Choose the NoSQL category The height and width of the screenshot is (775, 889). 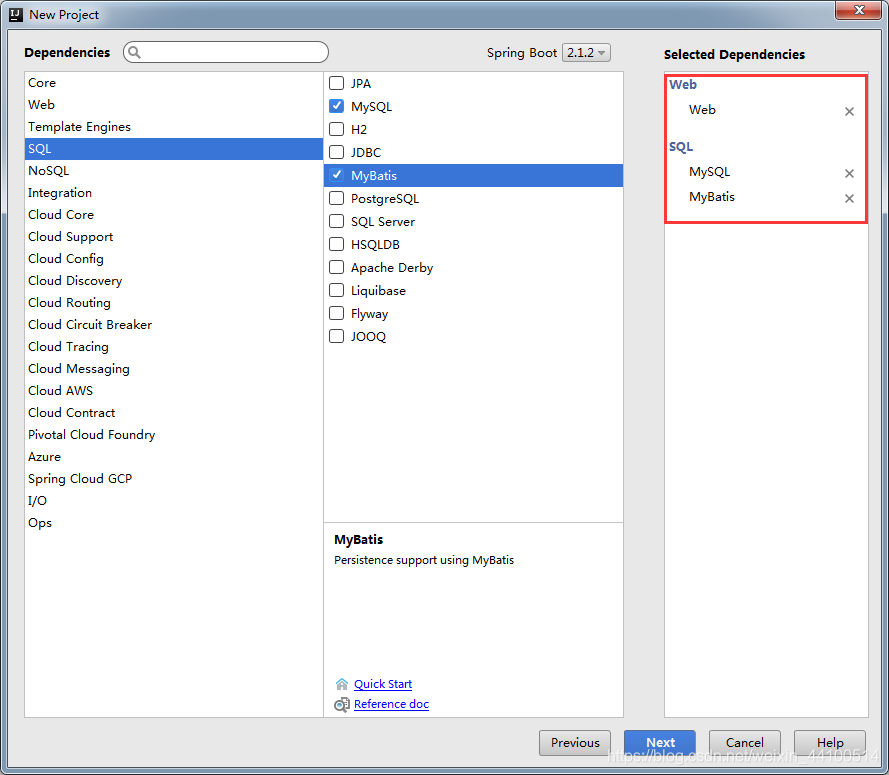click(x=173, y=171)
